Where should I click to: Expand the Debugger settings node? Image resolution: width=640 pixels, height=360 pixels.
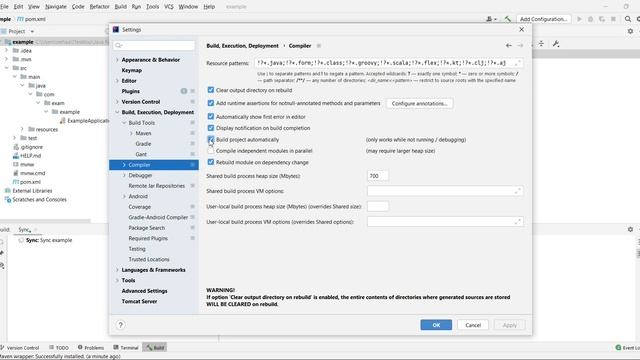pyautogui.click(x=124, y=176)
